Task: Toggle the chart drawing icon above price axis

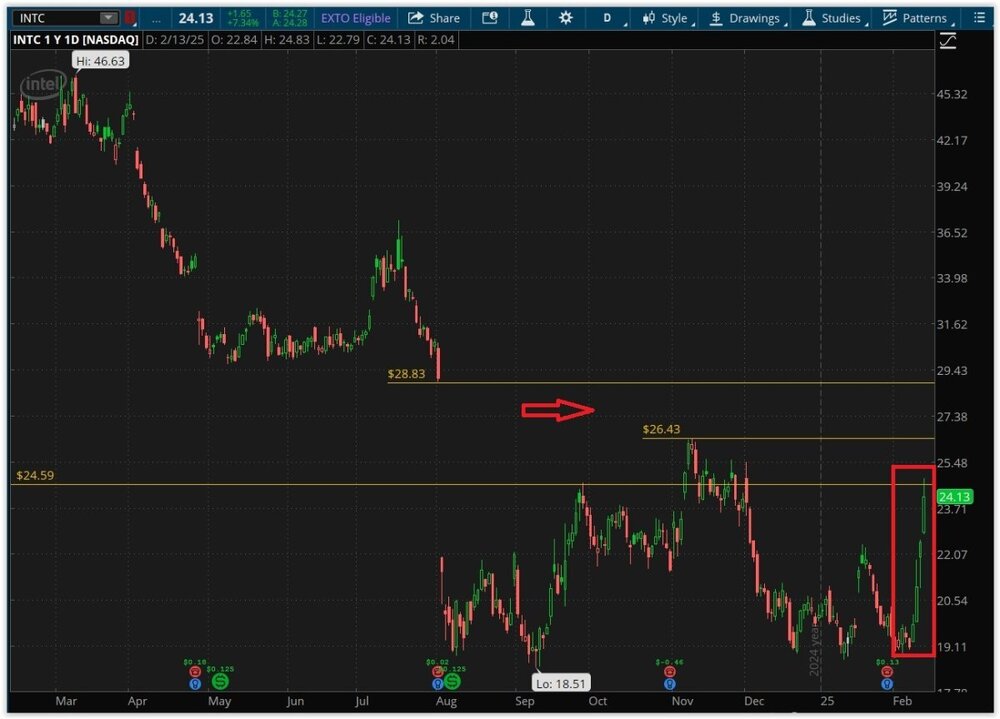Action: (947, 41)
